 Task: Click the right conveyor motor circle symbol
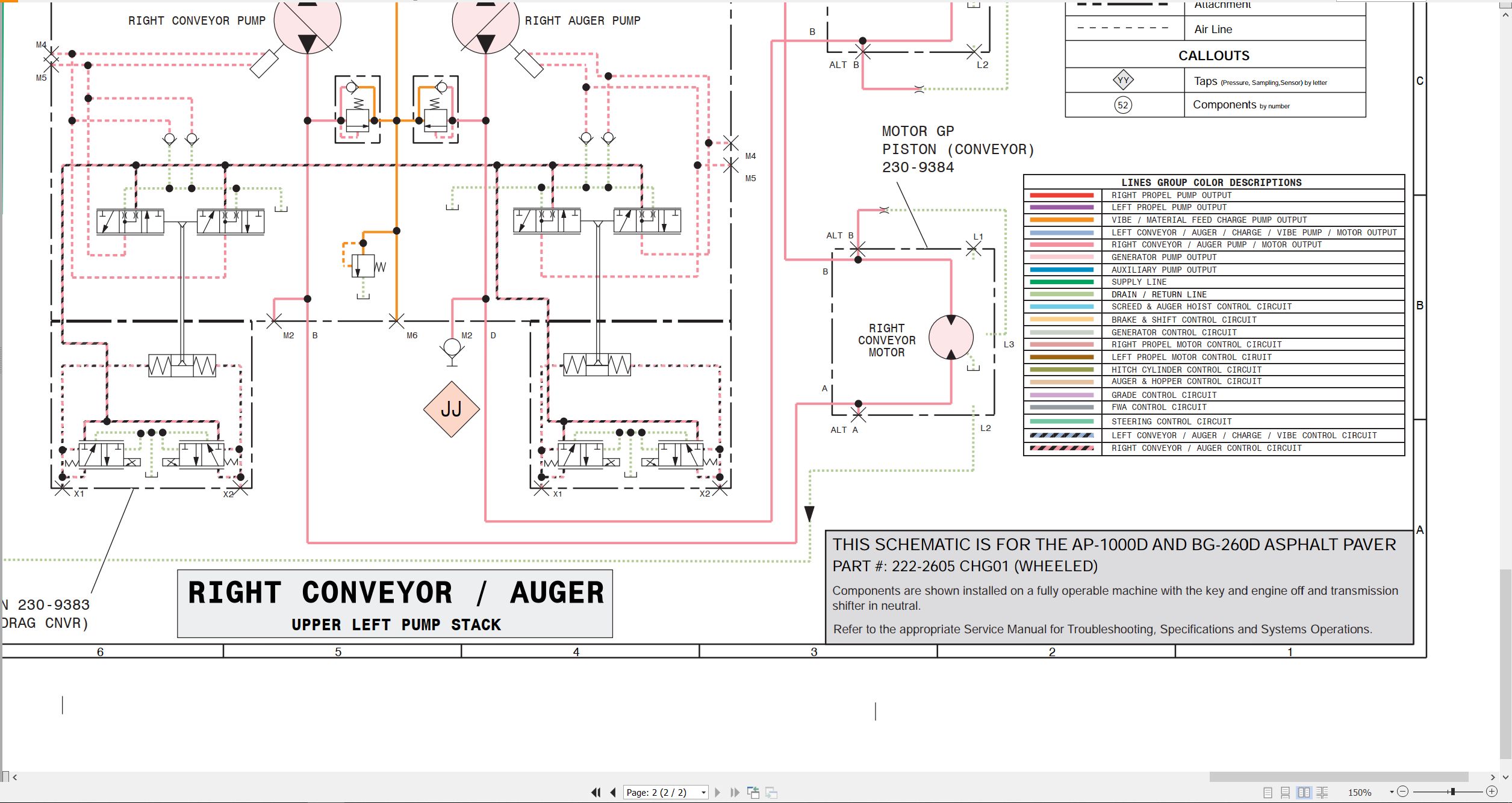[x=951, y=337]
